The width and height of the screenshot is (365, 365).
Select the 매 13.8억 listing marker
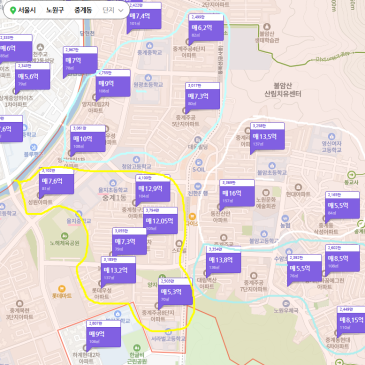[x=224, y=261]
